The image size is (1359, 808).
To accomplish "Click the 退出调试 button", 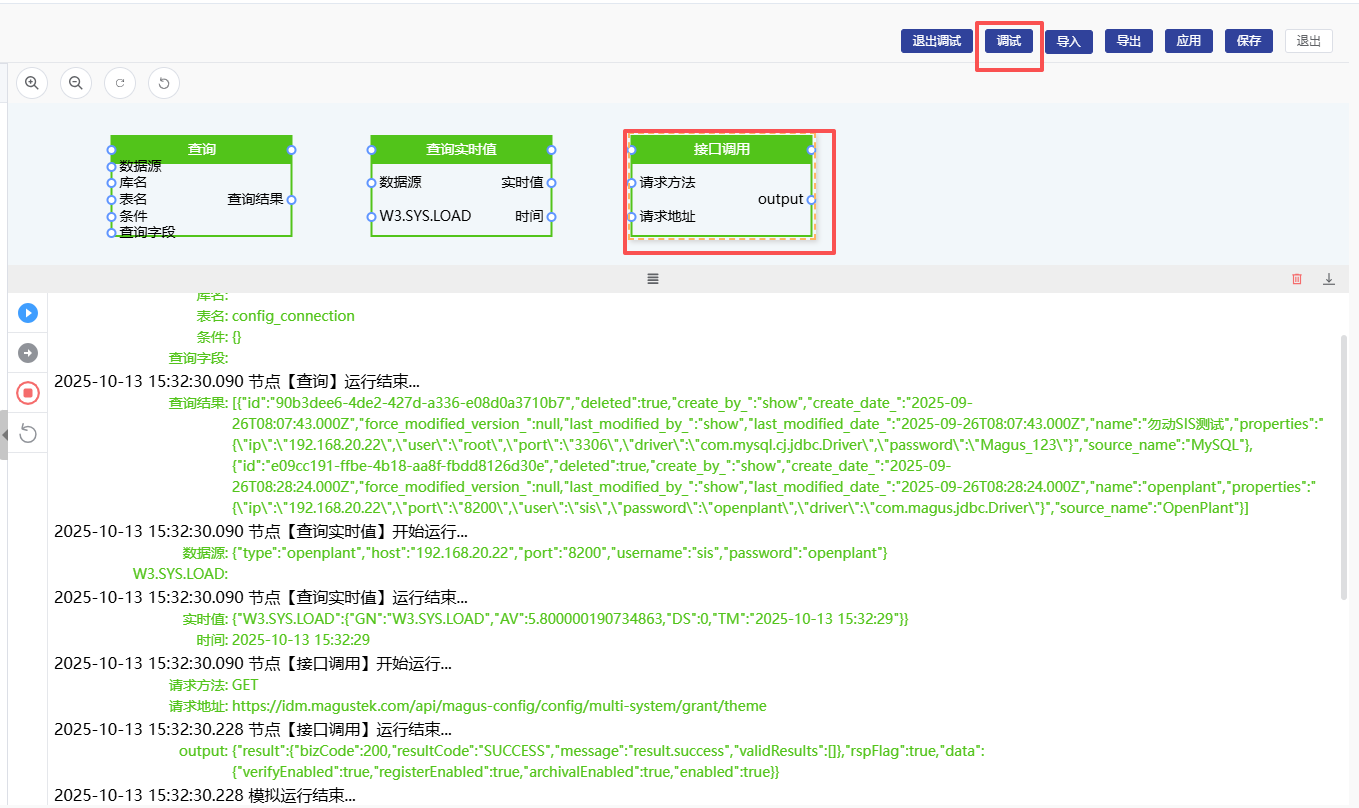I will (x=937, y=41).
